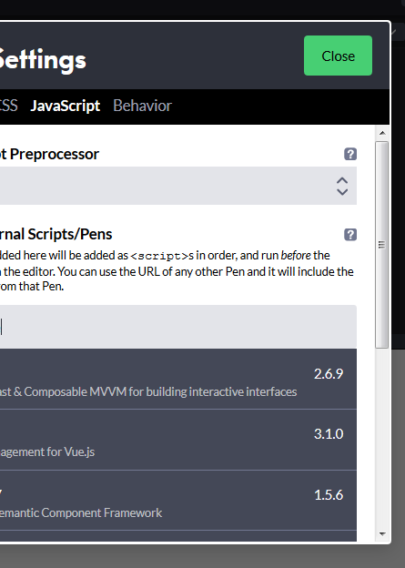
Task: Choose the version 2.6.9 MVVM library result
Action: point(178,379)
